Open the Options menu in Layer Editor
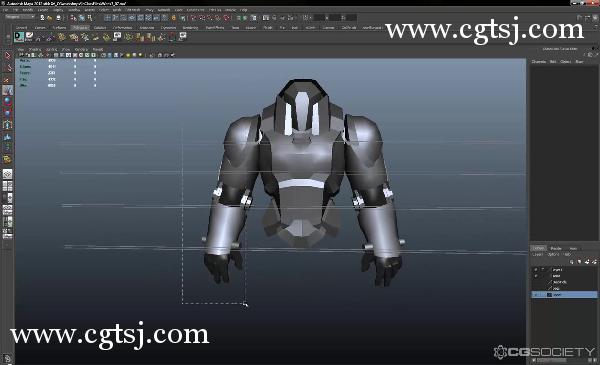Image resolution: width=600 pixels, height=365 pixels. coord(553,254)
